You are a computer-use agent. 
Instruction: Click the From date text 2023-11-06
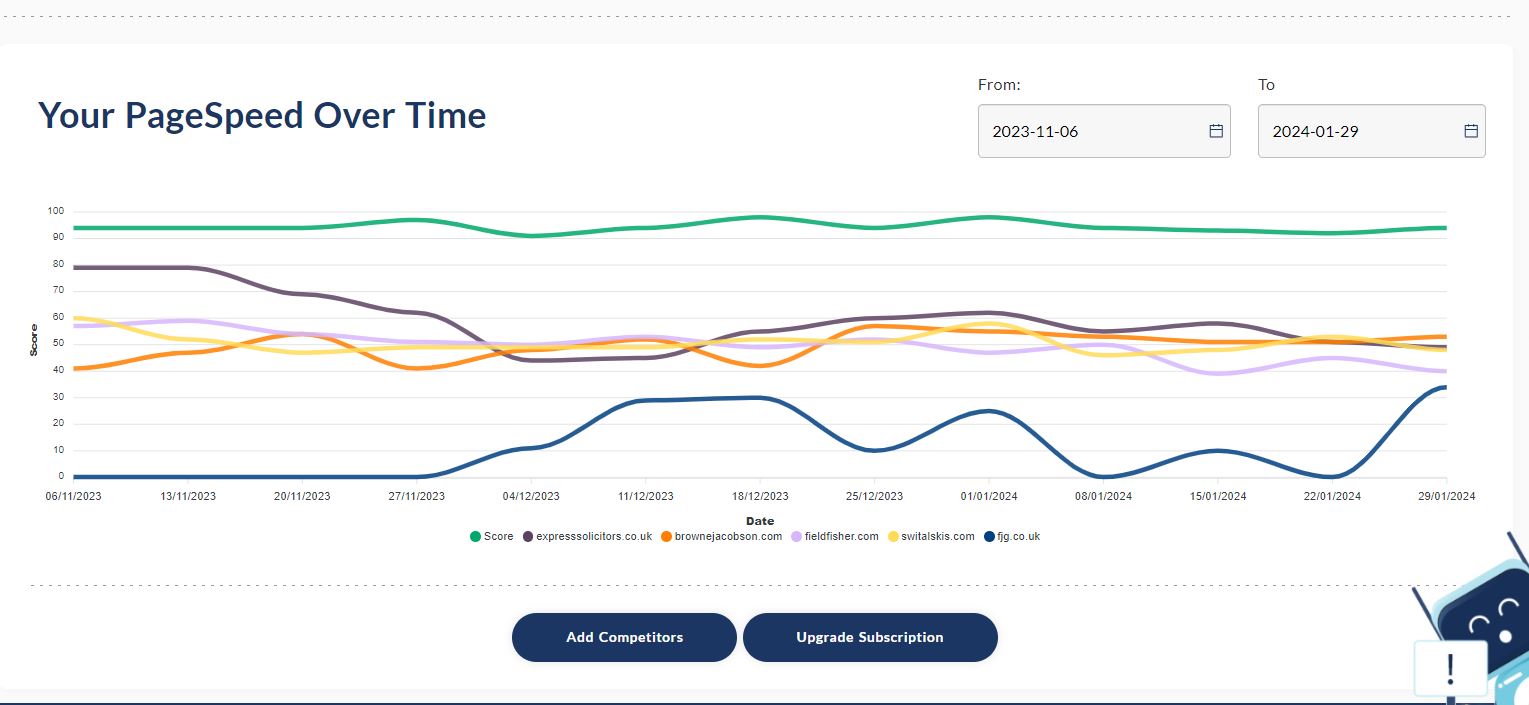pyautogui.click(x=1035, y=131)
